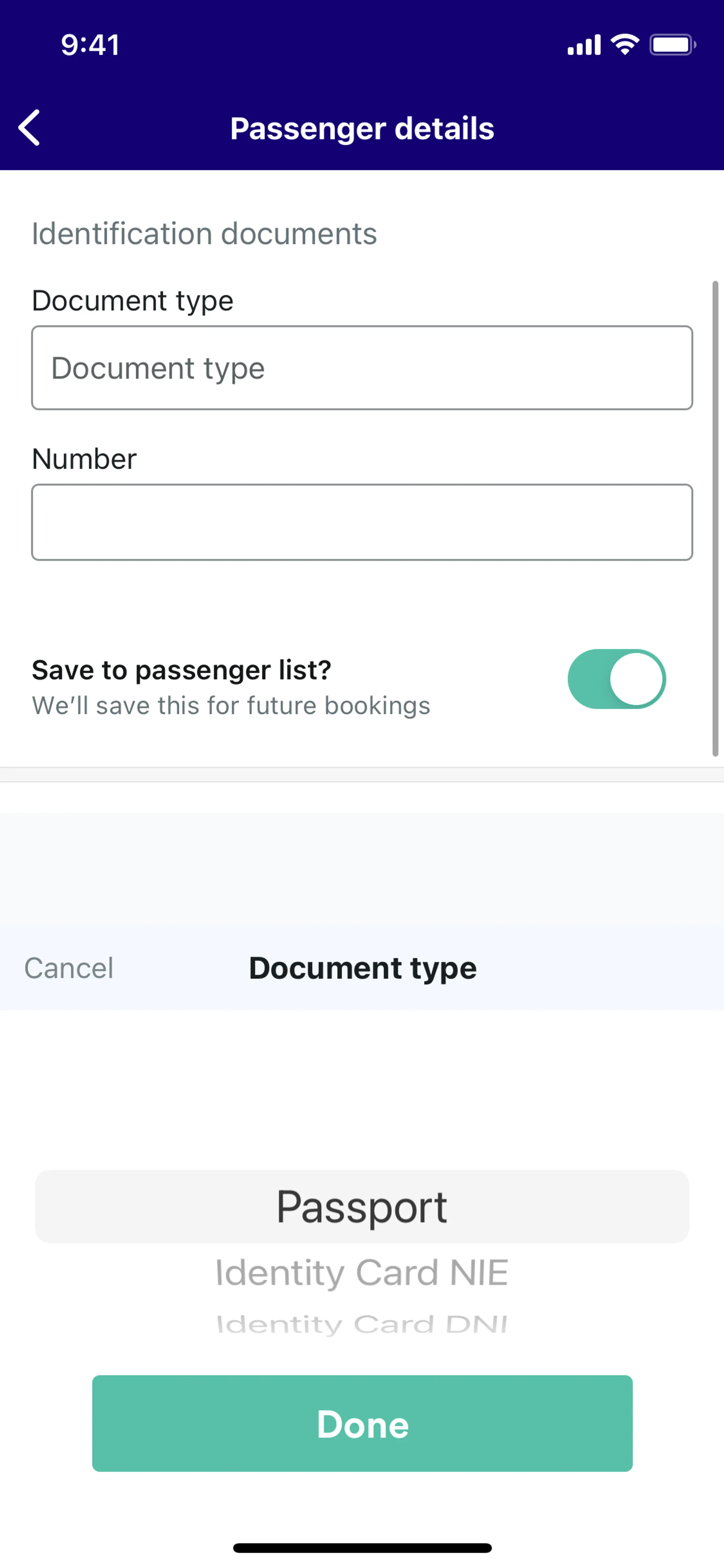Tap the Number field label
Screen dimensions: 724x1568
pyautogui.click(x=84, y=459)
